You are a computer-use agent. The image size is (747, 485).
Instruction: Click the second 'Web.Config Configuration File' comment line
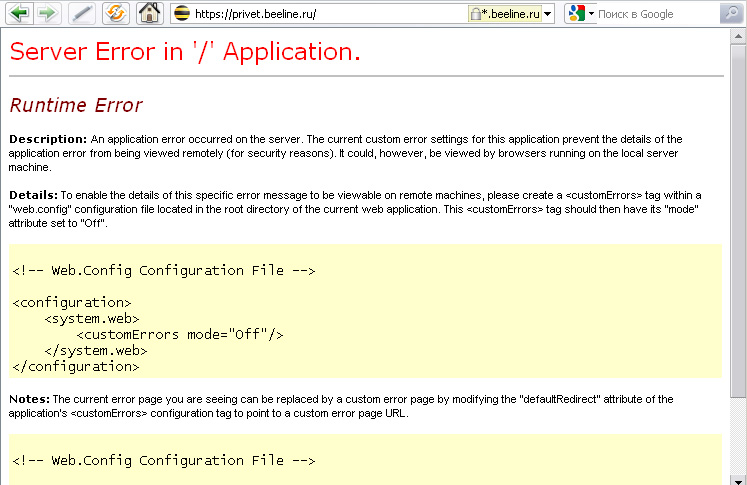coord(164,461)
